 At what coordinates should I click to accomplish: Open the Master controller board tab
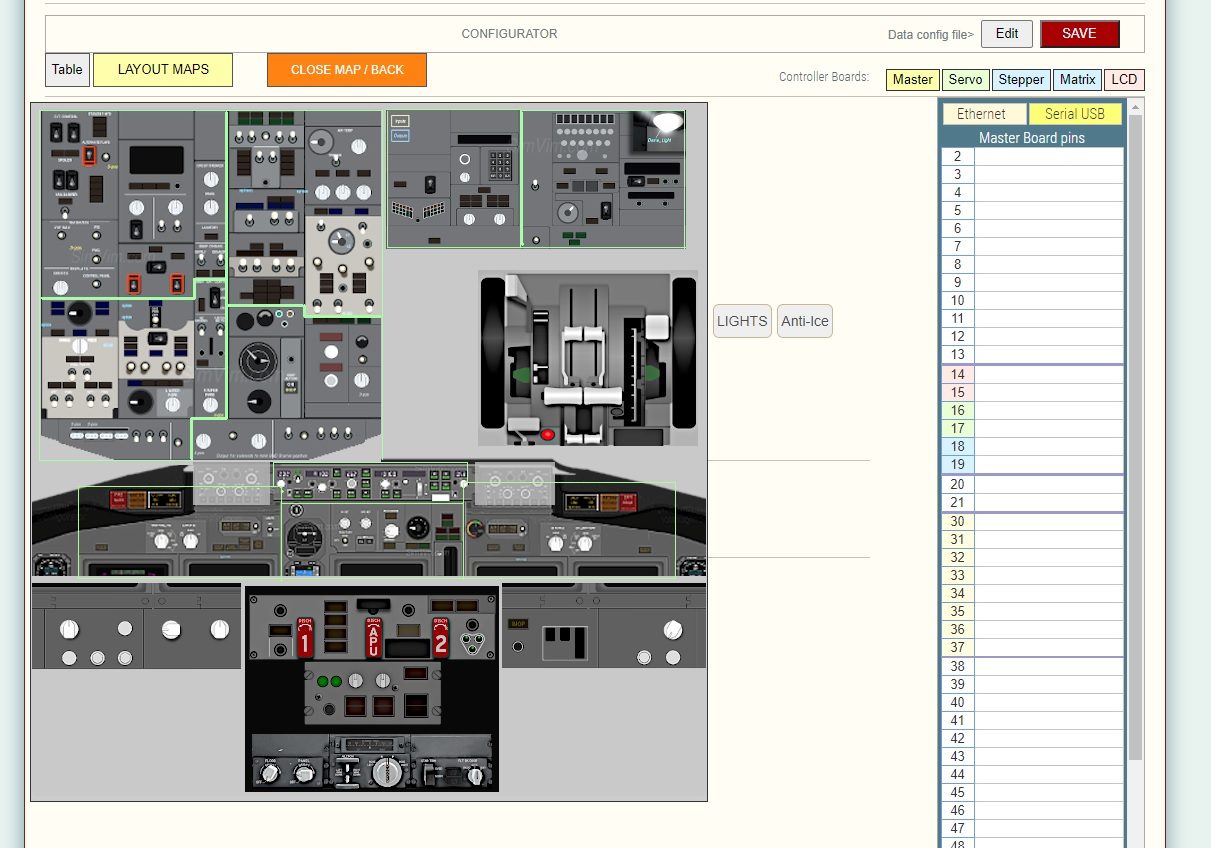(x=912, y=80)
